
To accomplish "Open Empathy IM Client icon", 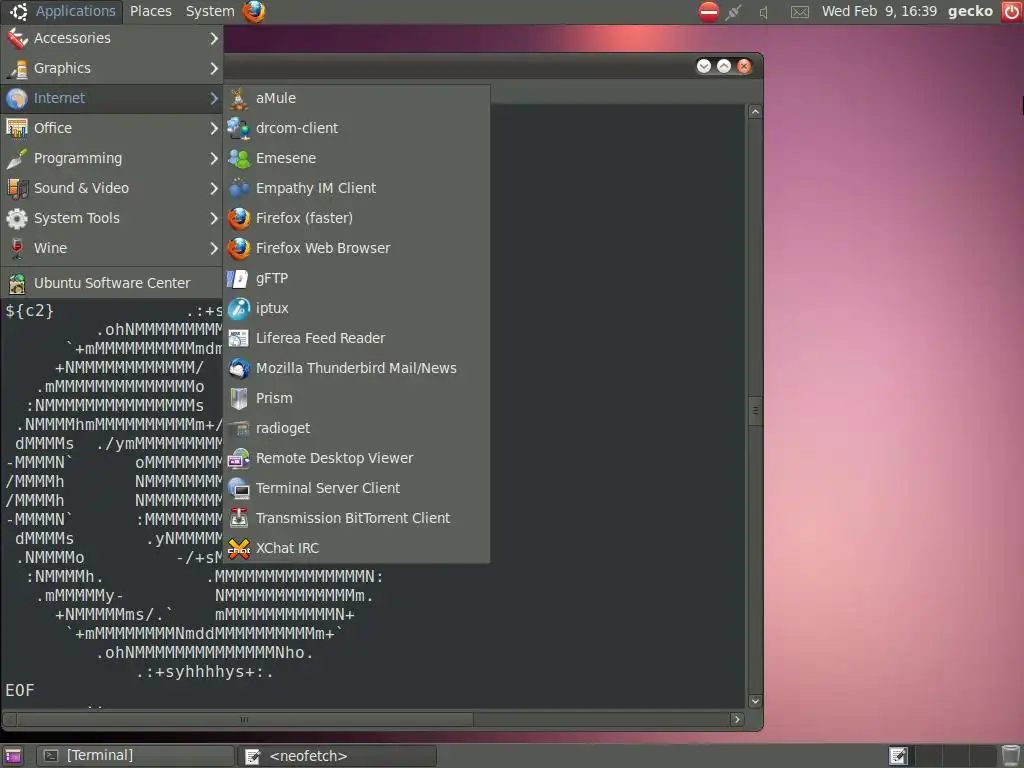I will point(238,188).
